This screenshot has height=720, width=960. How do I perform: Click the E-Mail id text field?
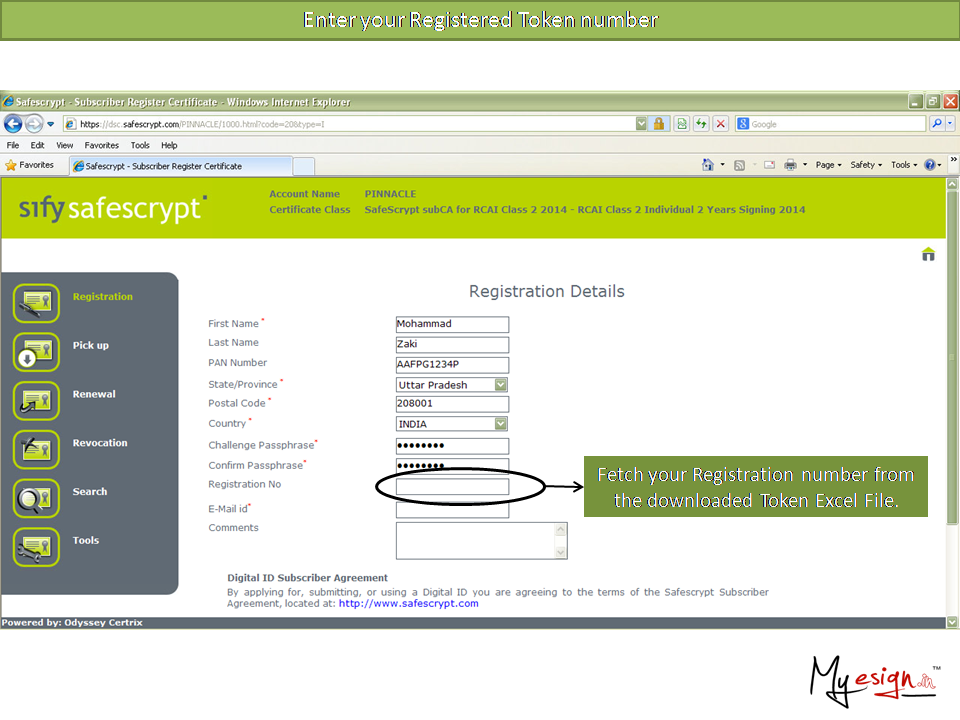click(x=452, y=511)
